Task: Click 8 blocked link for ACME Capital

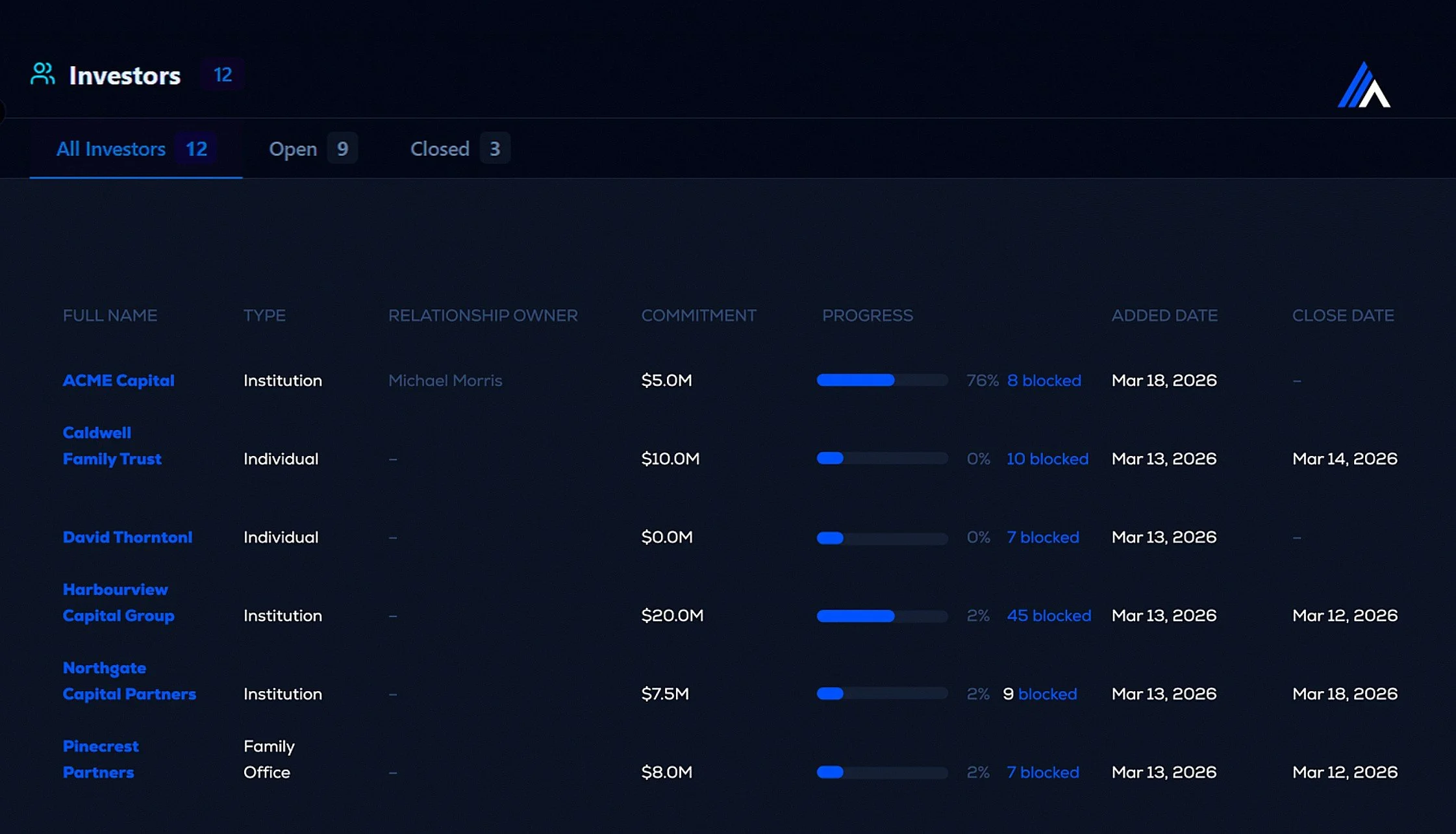Action: [x=1044, y=380]
